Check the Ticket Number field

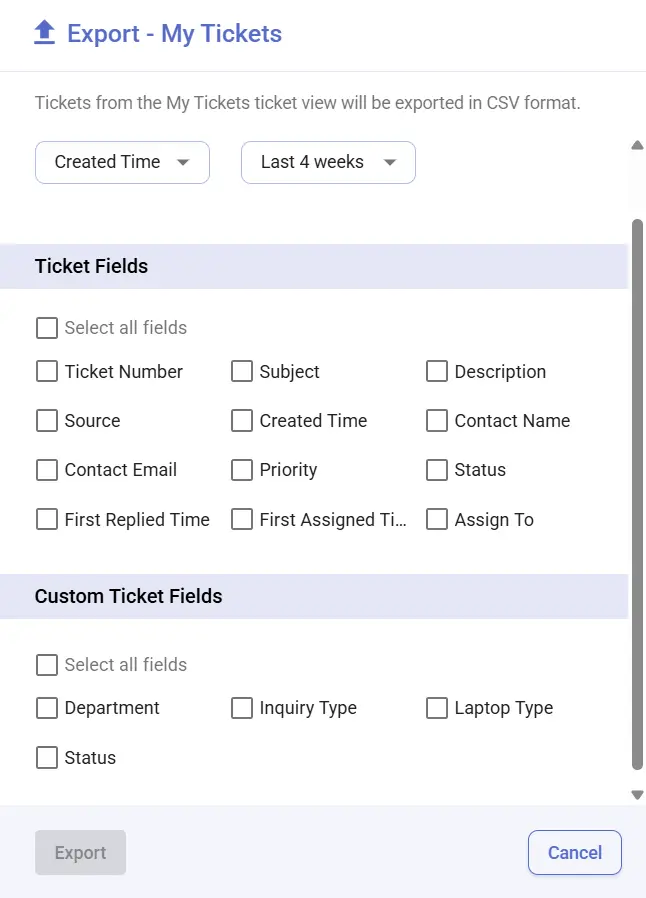(x=46, y=371)
